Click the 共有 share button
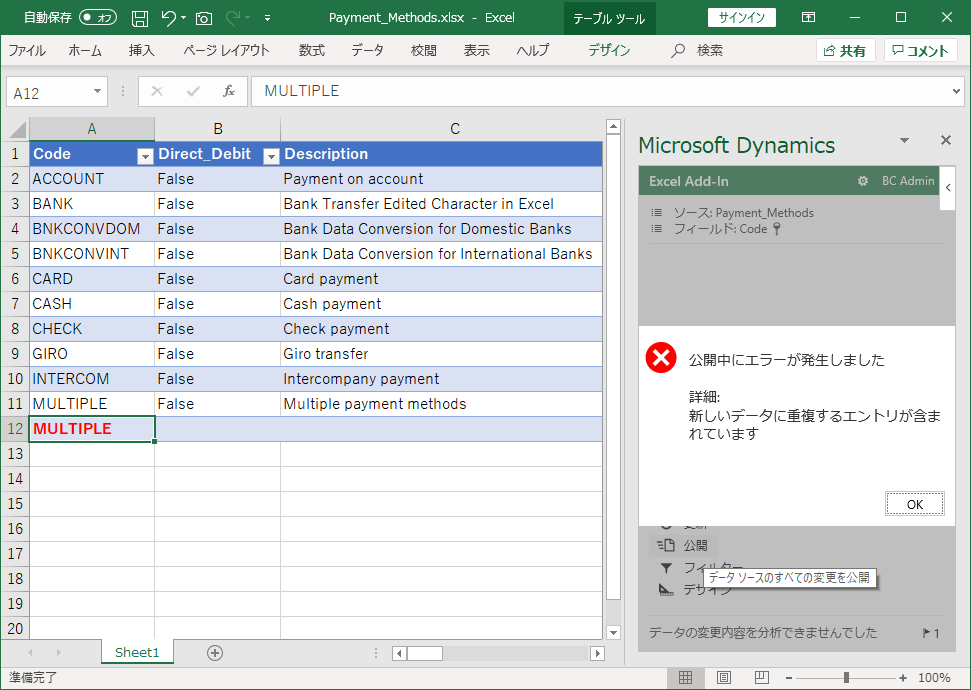Image resolution: width=971 pixels, height=690 pixels. pyautogui.click(x=845, y=51)
